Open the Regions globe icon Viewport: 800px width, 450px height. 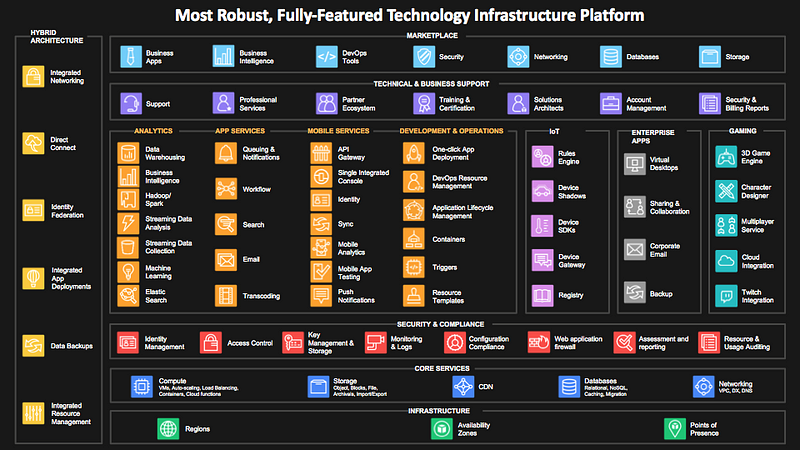[x=168, y=429]
